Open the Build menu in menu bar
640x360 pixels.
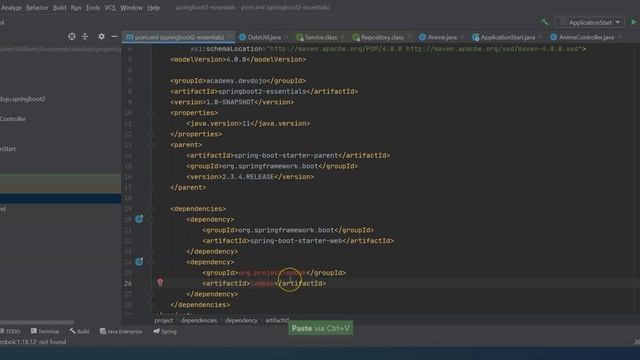tap(60, 7)
